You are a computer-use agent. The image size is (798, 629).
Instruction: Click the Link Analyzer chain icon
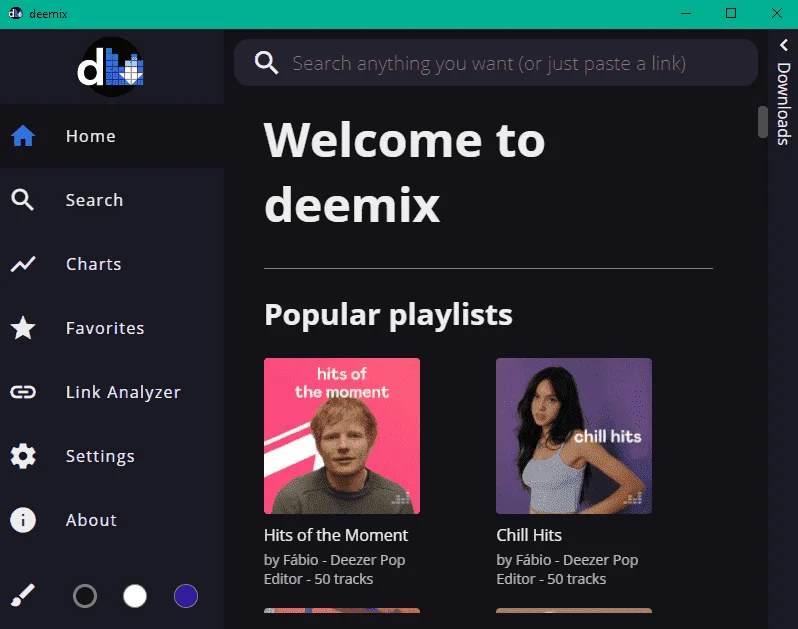[23, 392]
